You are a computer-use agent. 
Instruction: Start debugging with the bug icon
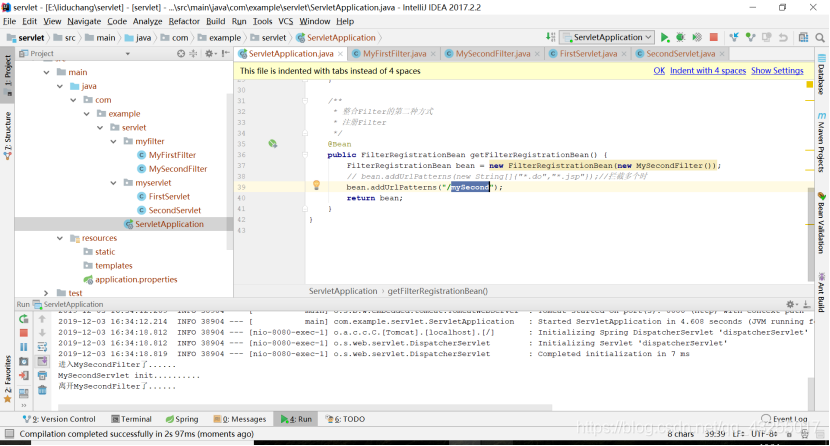[681, 38]
